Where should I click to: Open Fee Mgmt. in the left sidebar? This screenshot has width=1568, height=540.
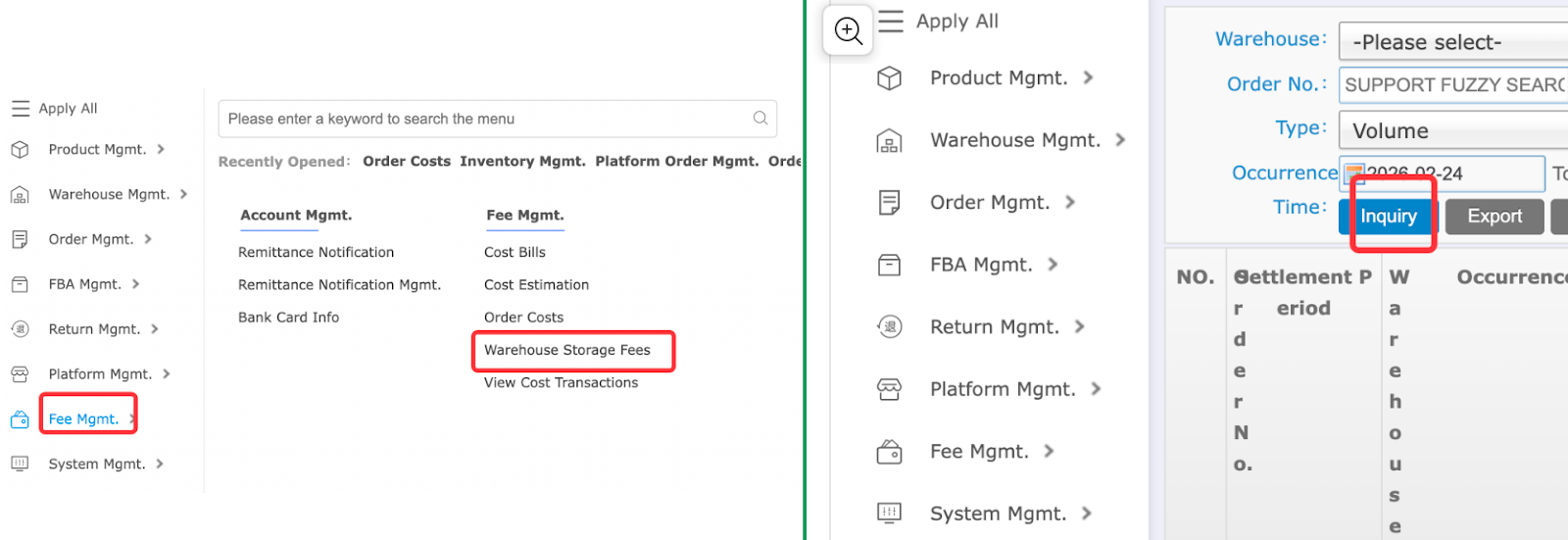coord(83,419)
